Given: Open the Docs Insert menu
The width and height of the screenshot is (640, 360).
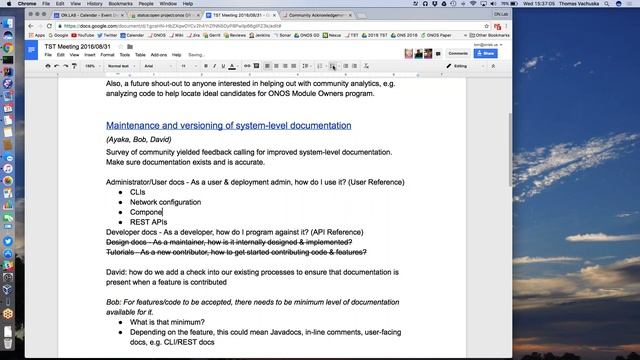Looking at the screenshot, I should pyautogui.click(x=90, y=55).
